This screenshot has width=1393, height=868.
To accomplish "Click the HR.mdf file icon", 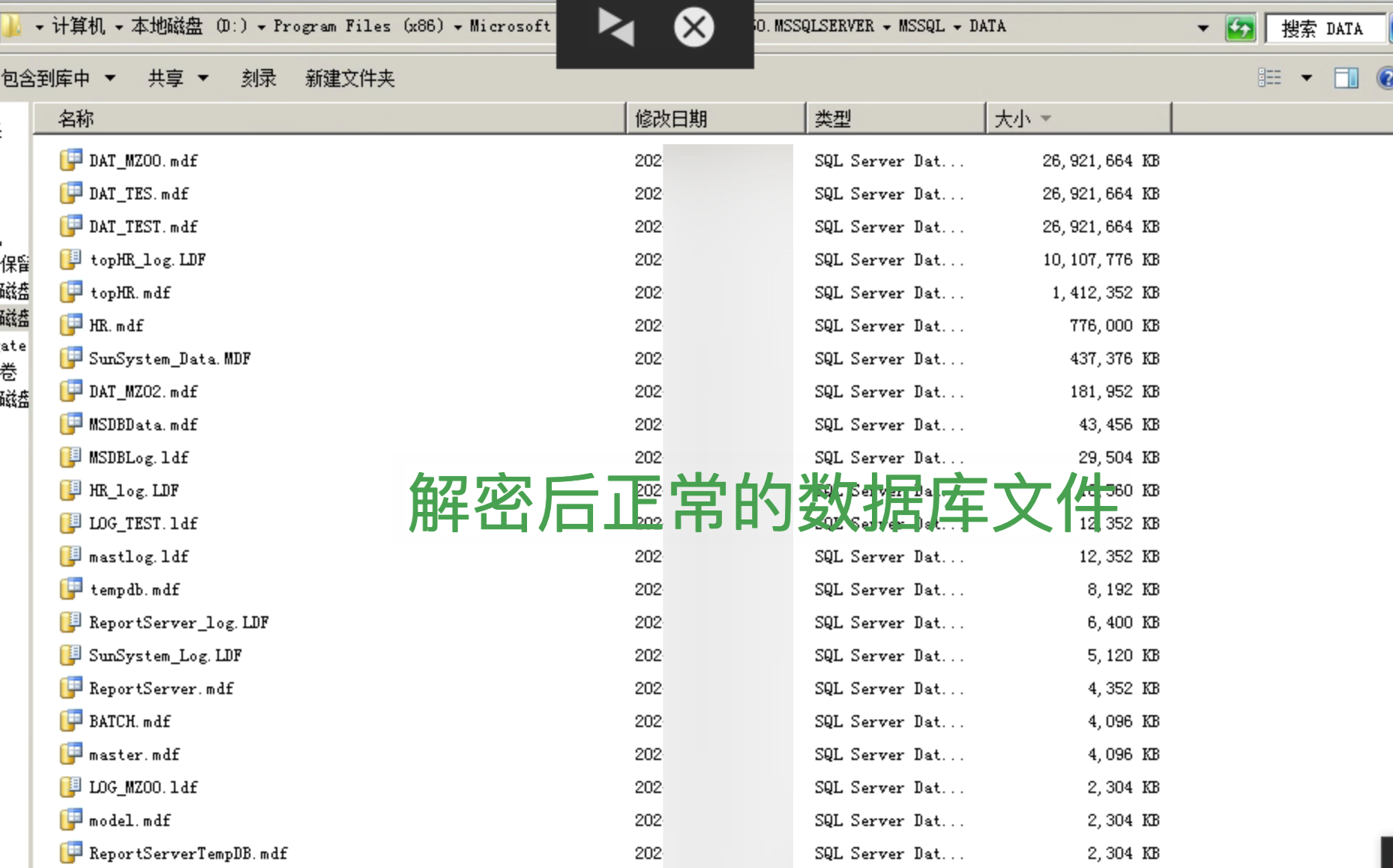I will point(70,325).
